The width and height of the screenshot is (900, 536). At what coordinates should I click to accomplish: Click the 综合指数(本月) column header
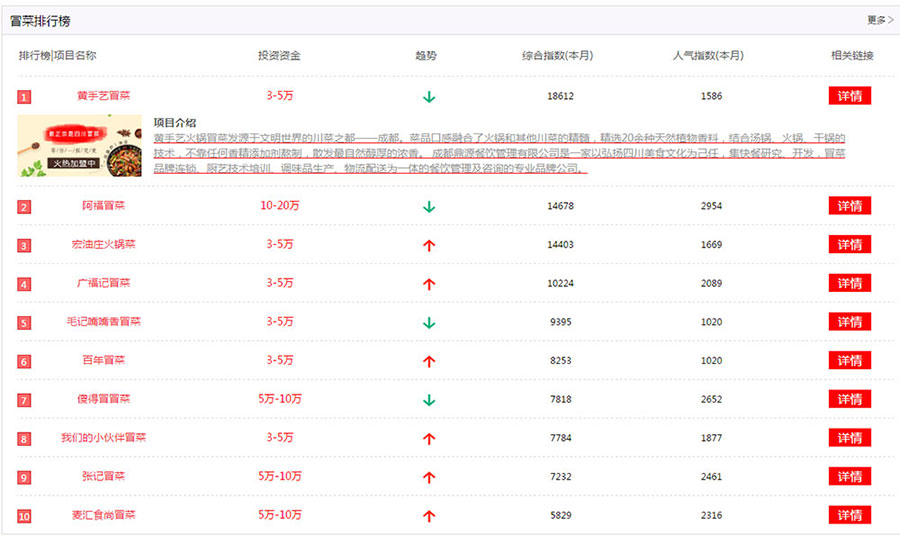(557, 56)
